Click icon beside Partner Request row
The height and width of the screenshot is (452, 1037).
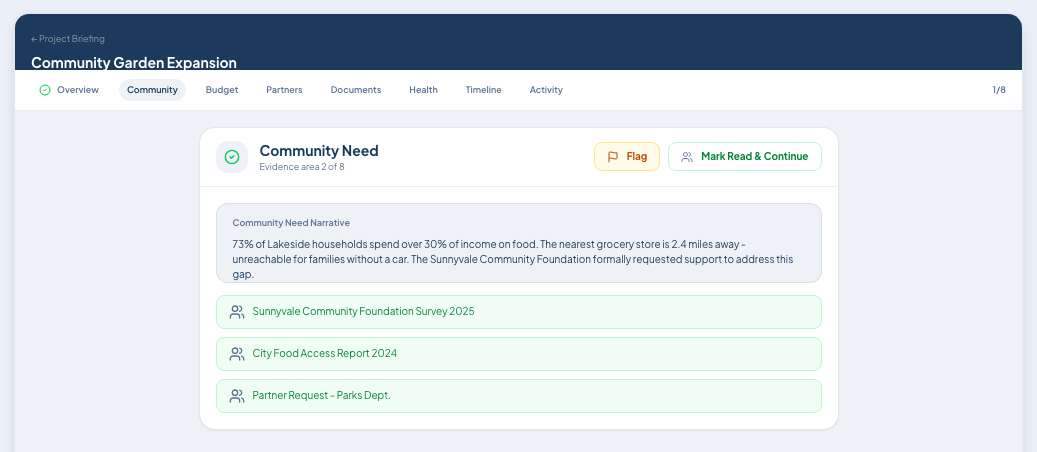(237, 396)
